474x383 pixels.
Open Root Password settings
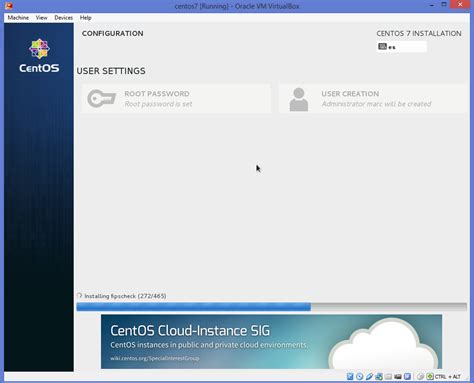click(176, 99)
